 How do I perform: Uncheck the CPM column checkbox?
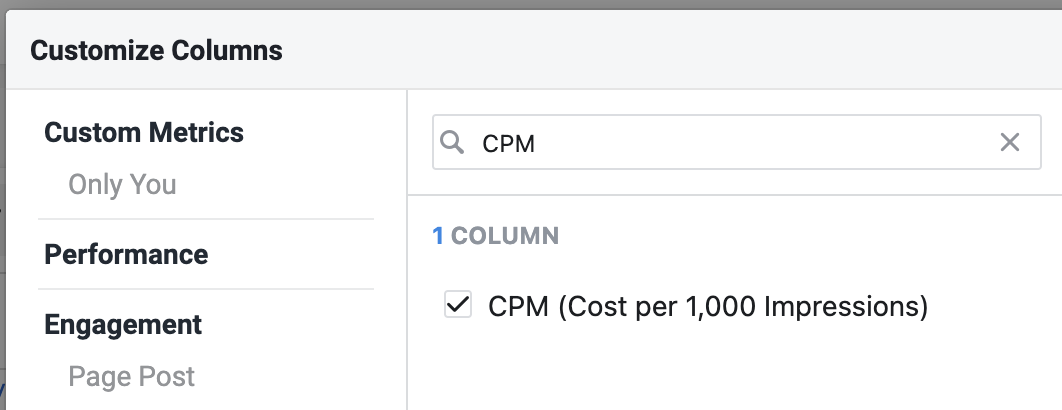coord(458,304)
